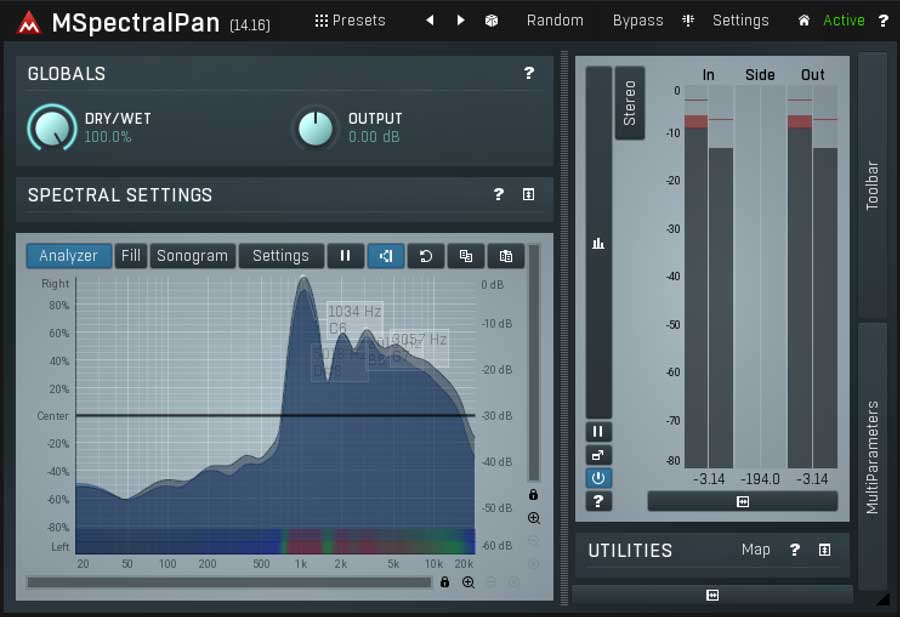This screenshot has width=900, height=617.
Task: Click the graph horizontal scrollbar
Action: point(229,583)
